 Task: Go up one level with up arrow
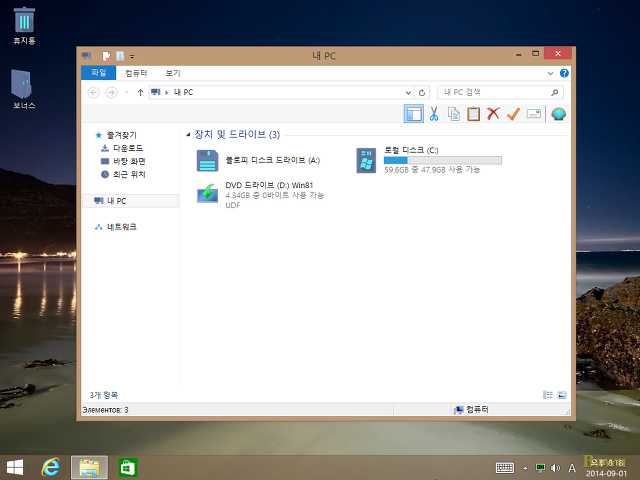tap(140, 93)
